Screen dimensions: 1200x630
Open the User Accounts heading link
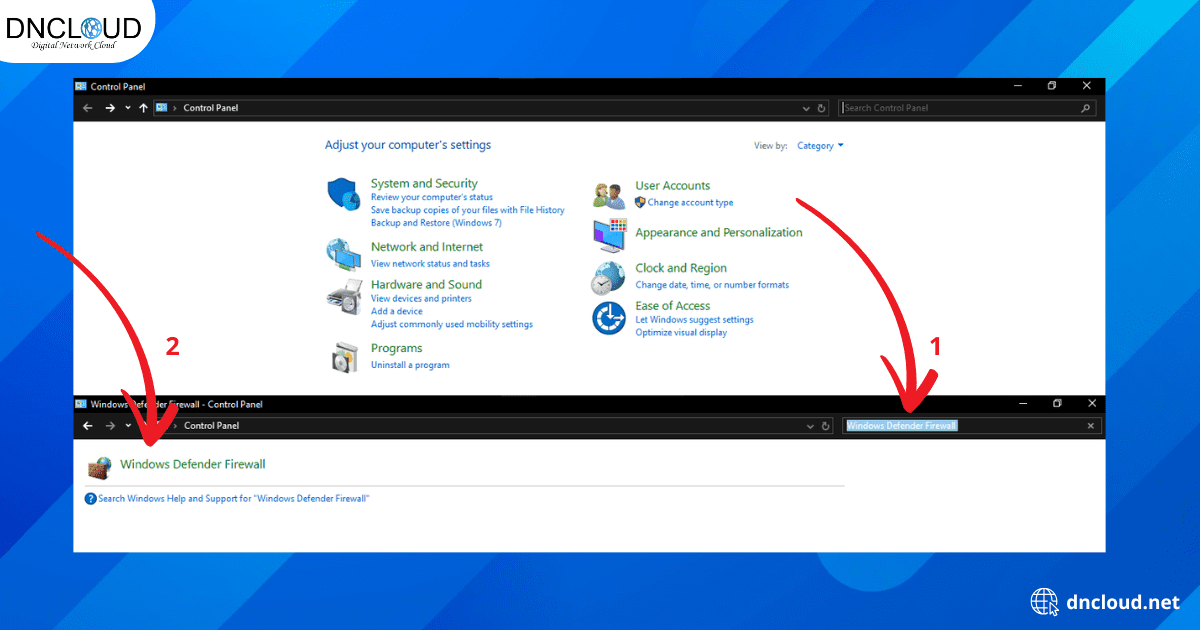(673, 186)
